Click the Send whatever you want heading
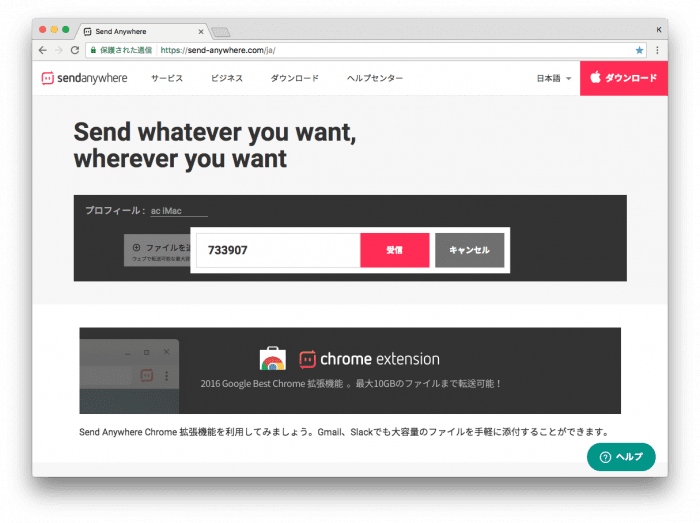700x523 pixels. pyautogui.click(x=215, y=145)
